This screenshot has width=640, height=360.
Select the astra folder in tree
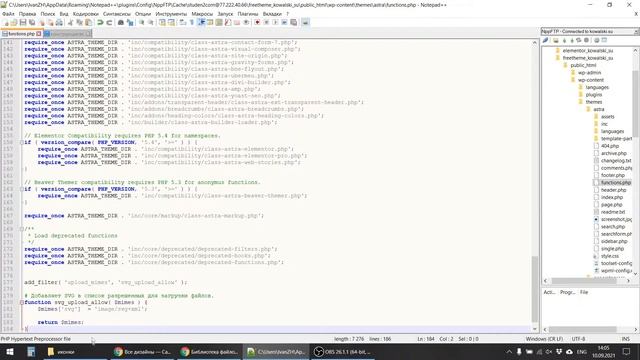coord(599,109)
